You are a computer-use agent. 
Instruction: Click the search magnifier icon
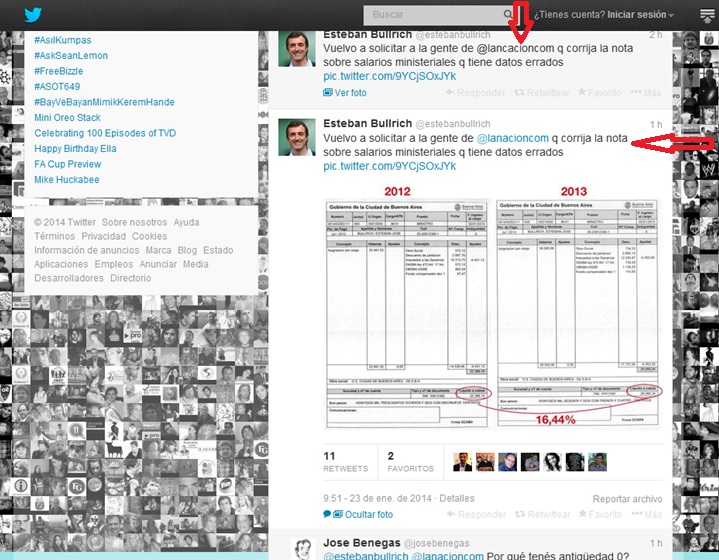coord(508,14)
